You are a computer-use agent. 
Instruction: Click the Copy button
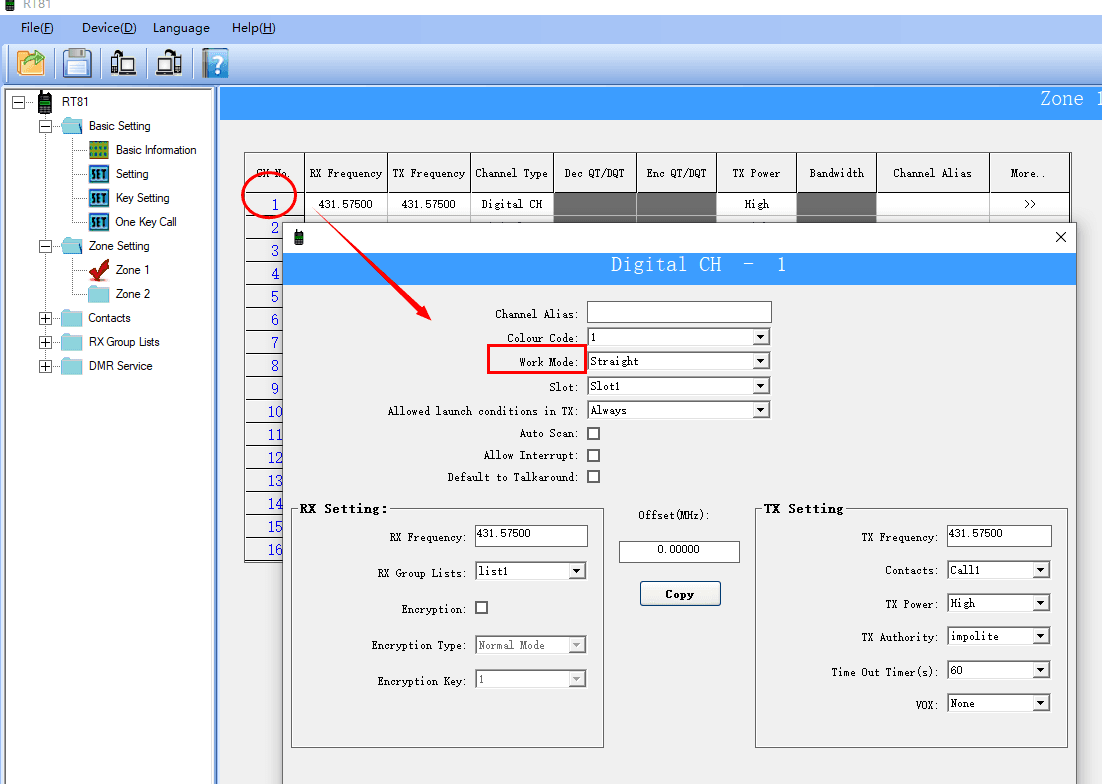(x=680, y=594)
